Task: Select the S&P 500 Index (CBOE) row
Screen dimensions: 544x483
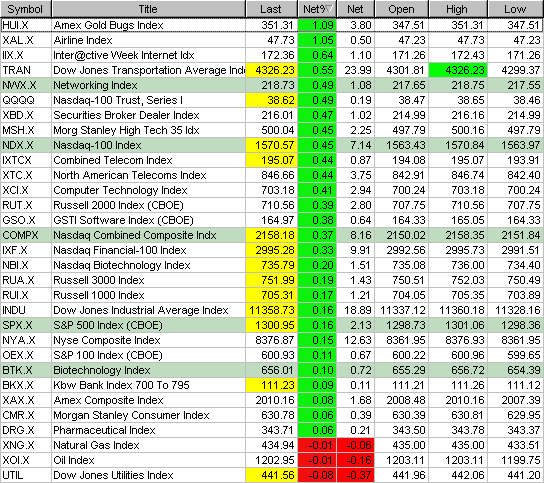Action: 272,325
